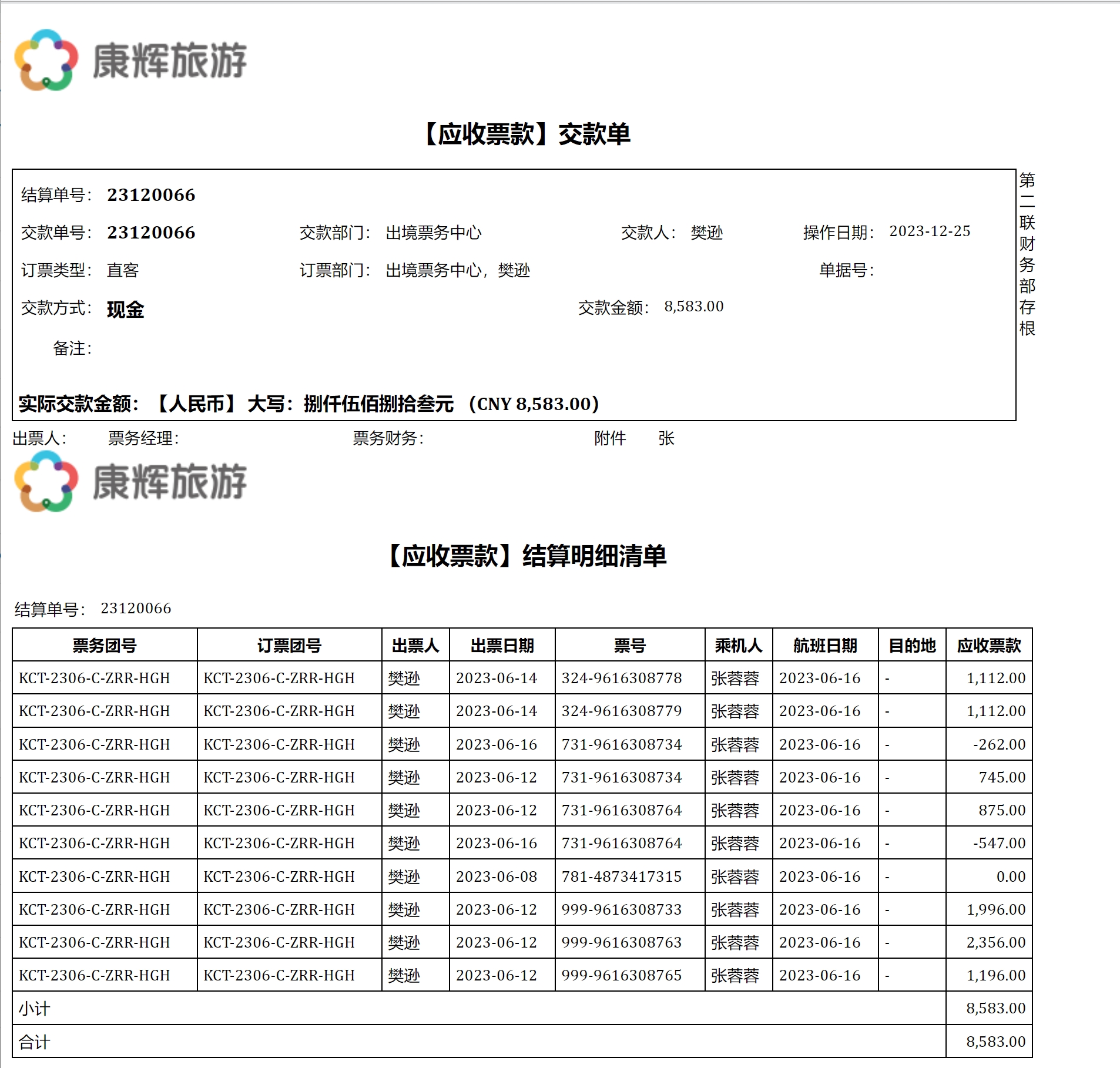Screen dimensions: 1120x1068
Task: Click the 康辉旅游 logo above 结算明细清单 title
Action: (x=130, y=481)
